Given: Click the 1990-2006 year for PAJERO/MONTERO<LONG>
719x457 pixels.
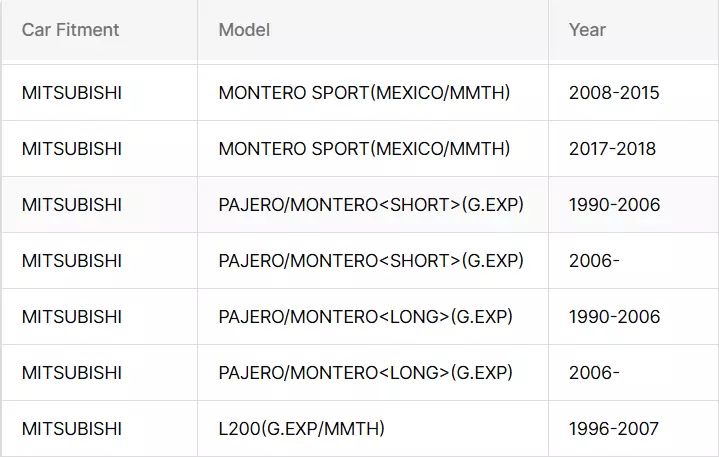Looking at the screenshot, I should pos(614,316).
